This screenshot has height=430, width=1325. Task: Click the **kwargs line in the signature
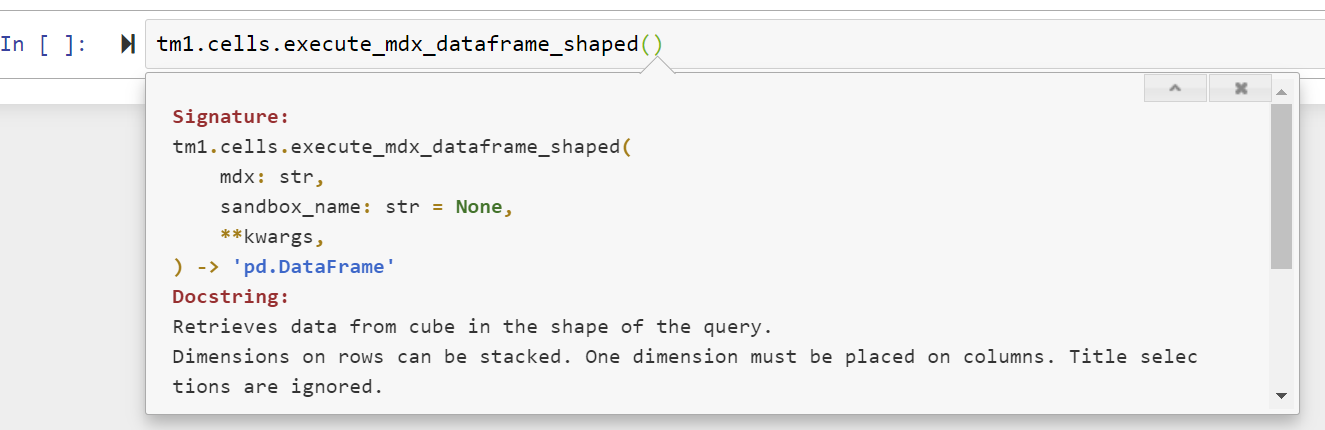click(x=272, y=237)
